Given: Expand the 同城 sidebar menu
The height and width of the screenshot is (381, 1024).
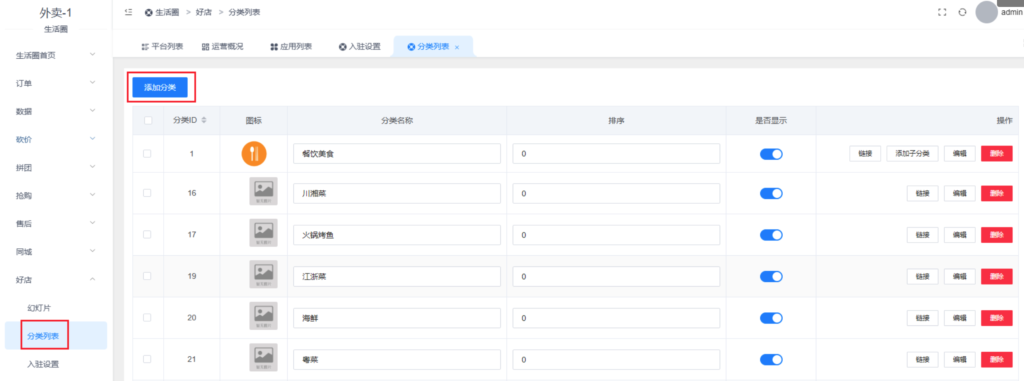Looking at the screenshot, I should click(56, 251).
